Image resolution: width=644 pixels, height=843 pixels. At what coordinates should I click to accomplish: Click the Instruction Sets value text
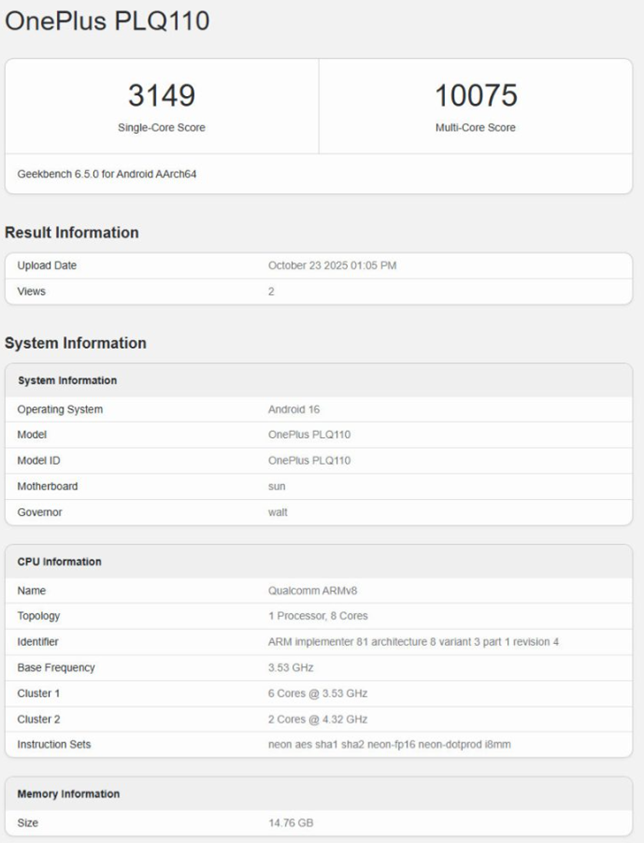pyautogui.click(x=390, y=746)
